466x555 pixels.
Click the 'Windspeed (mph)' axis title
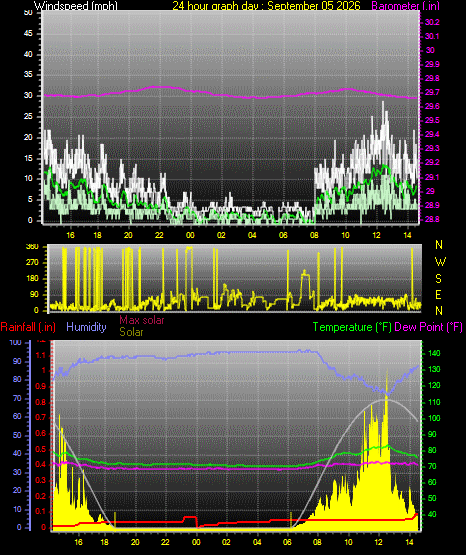coord(75,6)
